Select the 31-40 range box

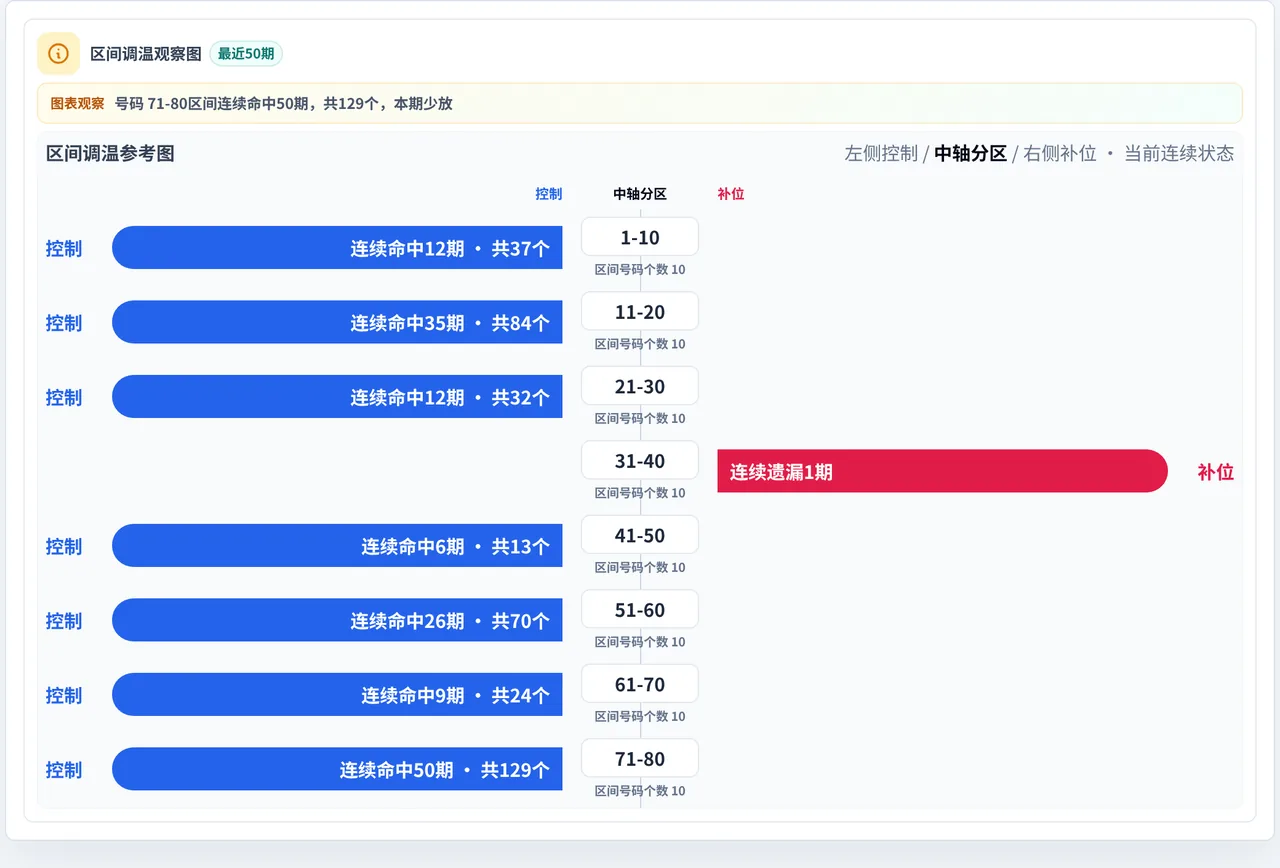click(640, 461)
